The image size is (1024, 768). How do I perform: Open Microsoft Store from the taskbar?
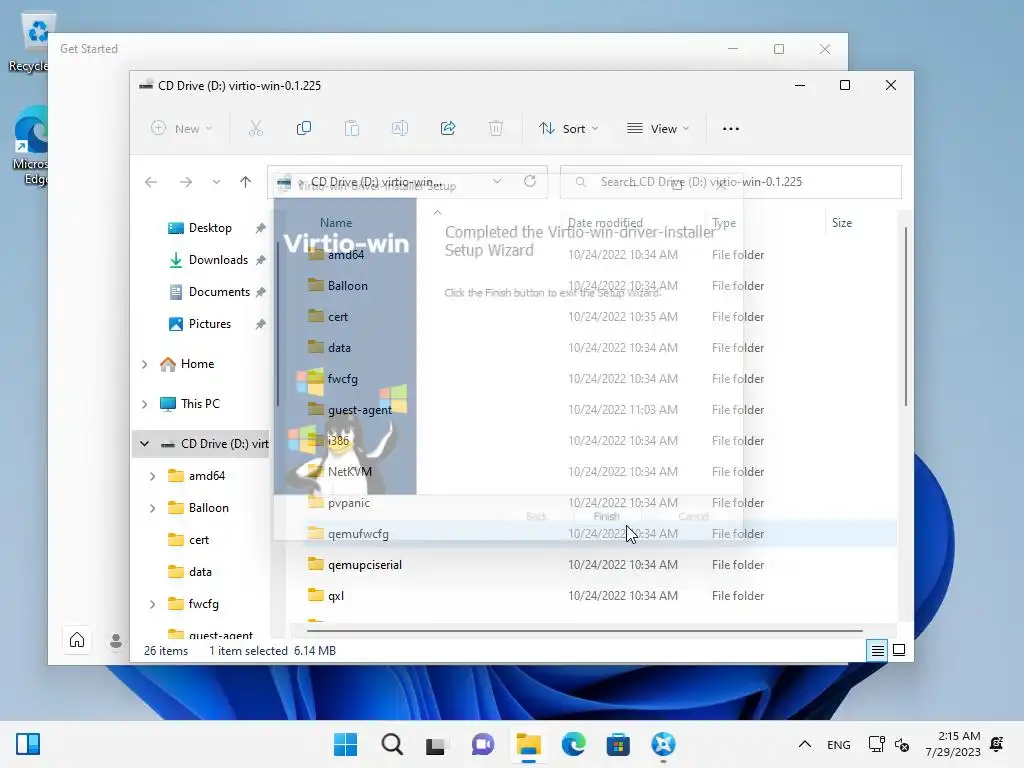(x=618, y=744)
